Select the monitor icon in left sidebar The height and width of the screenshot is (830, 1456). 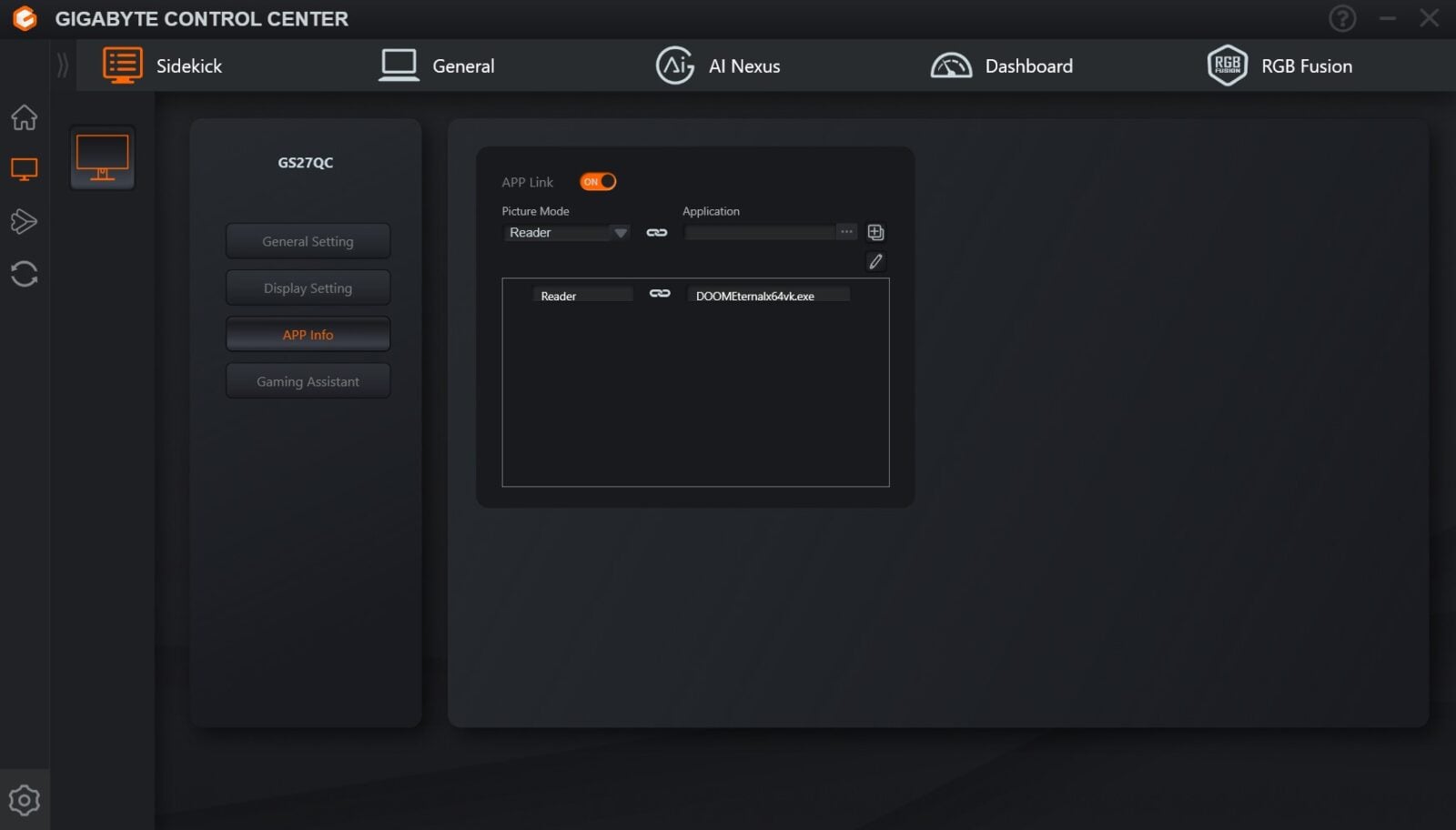click(25, 169)
